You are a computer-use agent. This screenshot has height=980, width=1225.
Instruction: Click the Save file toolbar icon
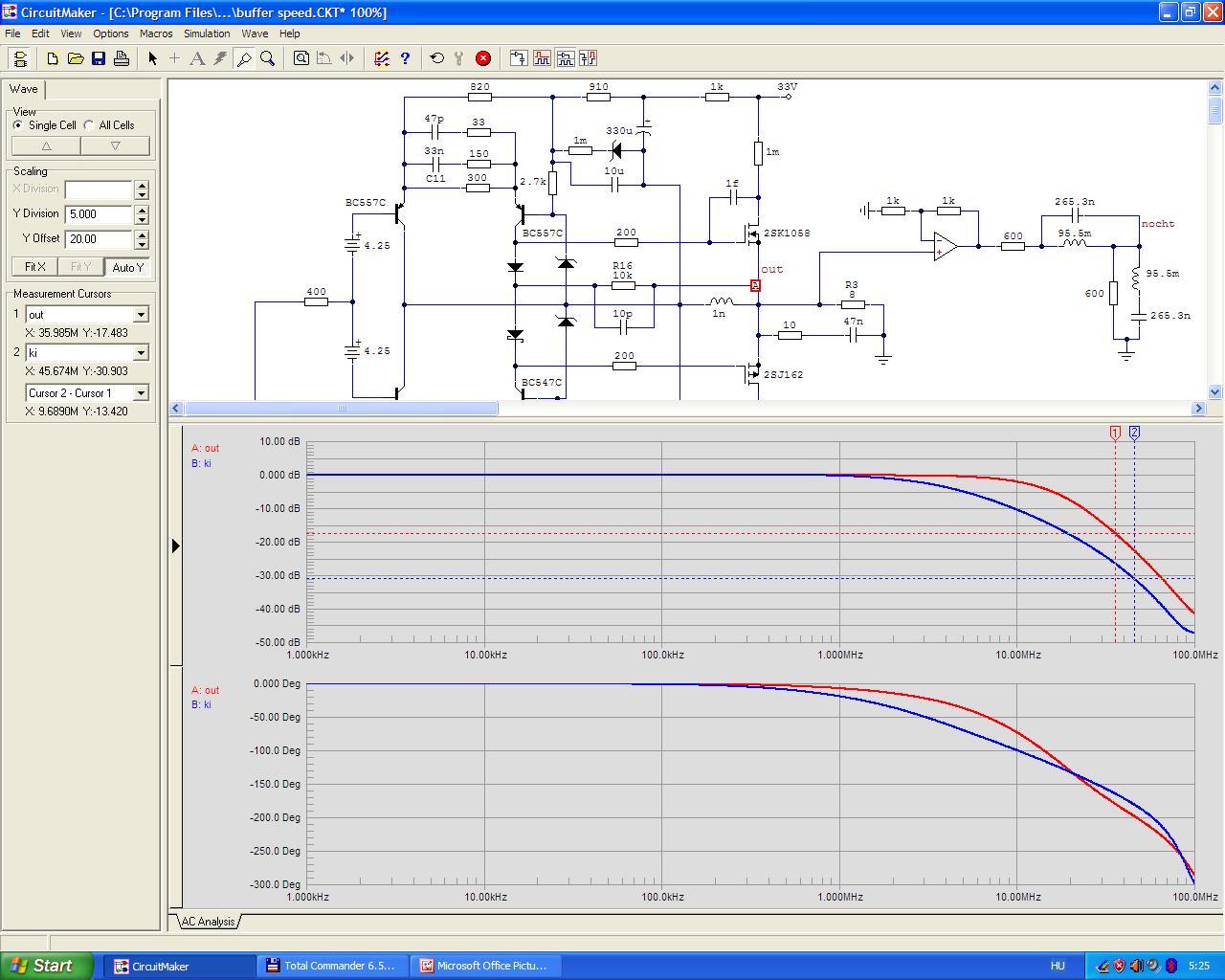[99, 58]
